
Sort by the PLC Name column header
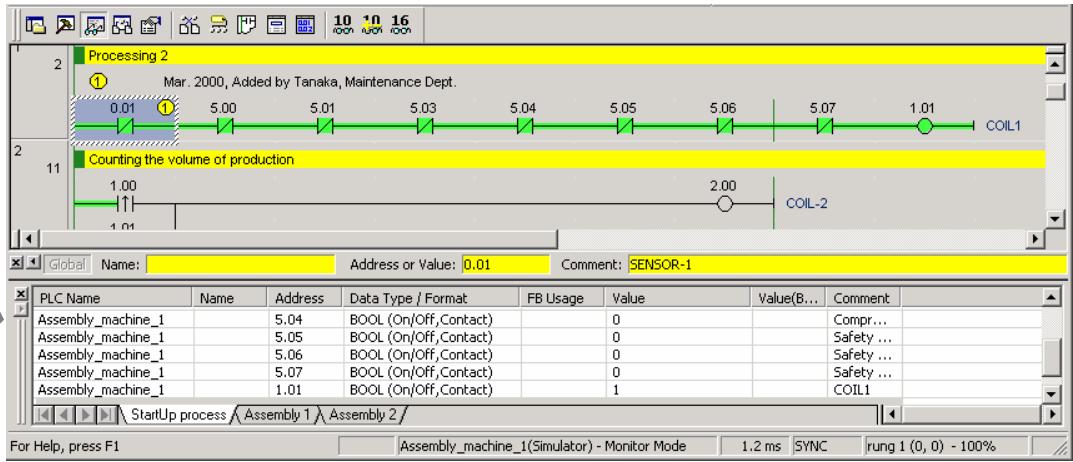coord(112,298)
